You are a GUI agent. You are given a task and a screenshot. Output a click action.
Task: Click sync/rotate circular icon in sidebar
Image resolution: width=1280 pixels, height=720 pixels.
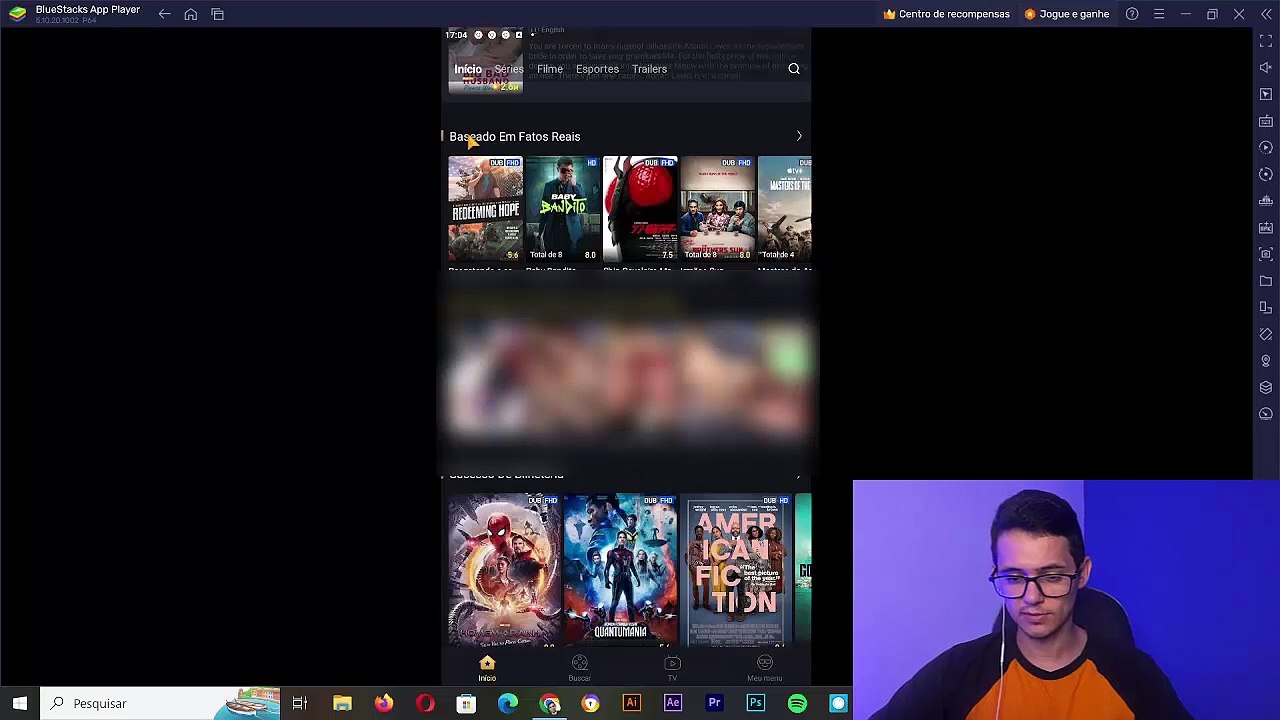coord(1266,174)
